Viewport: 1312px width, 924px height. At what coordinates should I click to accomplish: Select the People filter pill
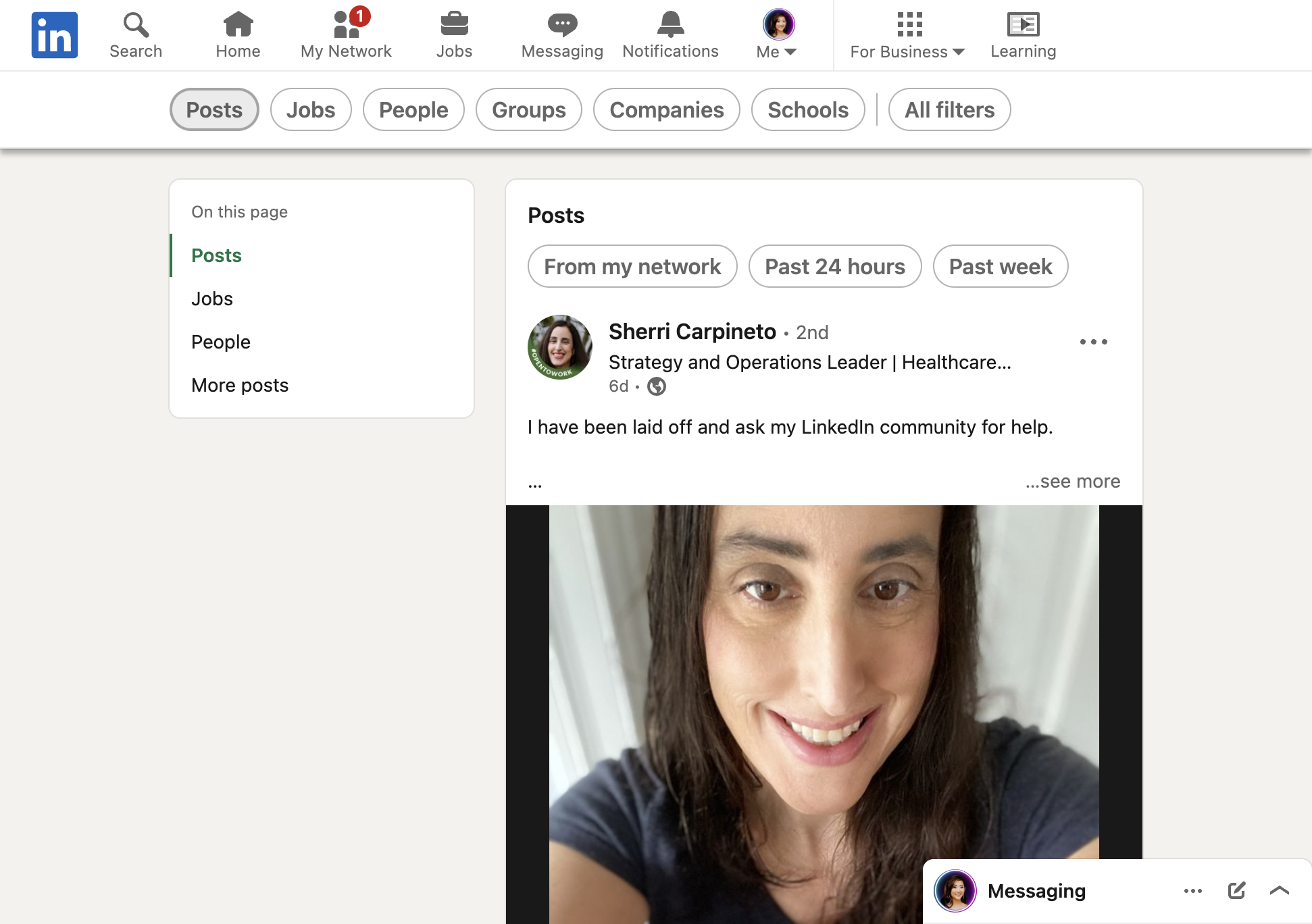click(x=413, y=109)
